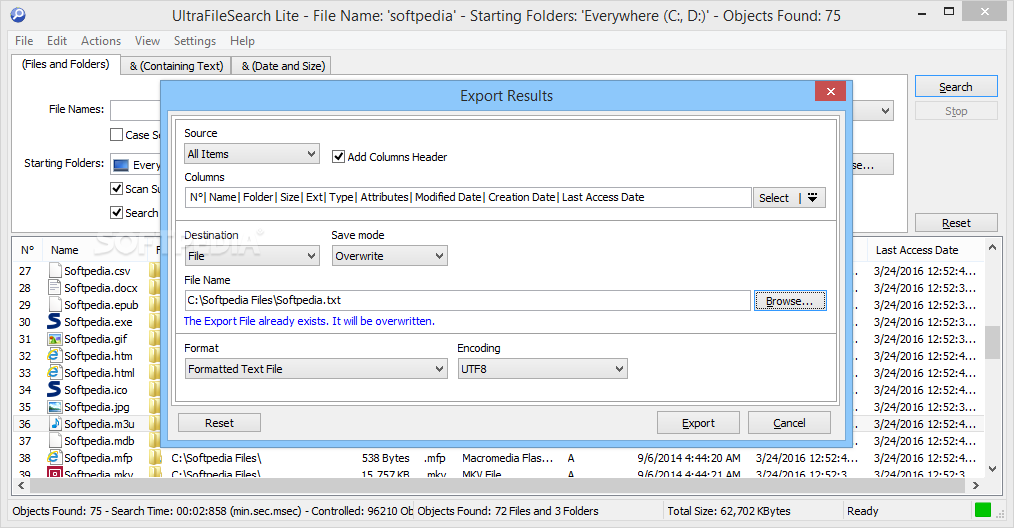Open the Save mode Overwrite dropdown
The height and width of the screenshot is (528, 1014).
[389, 256]
